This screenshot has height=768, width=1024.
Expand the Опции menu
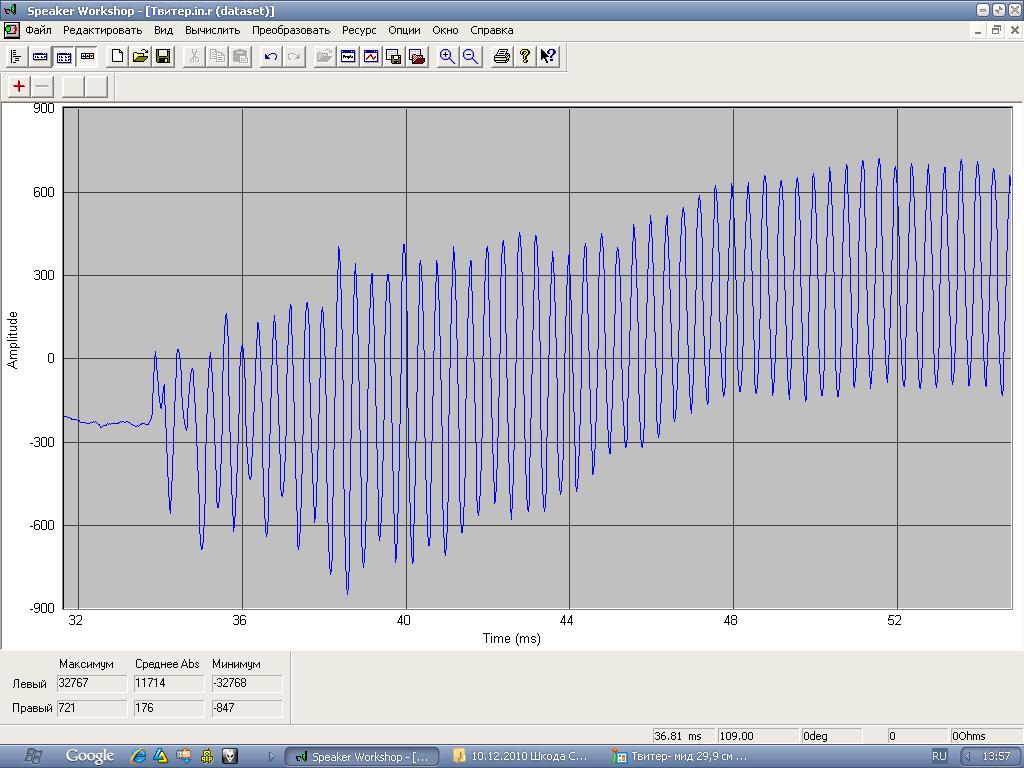pos(404,30)
